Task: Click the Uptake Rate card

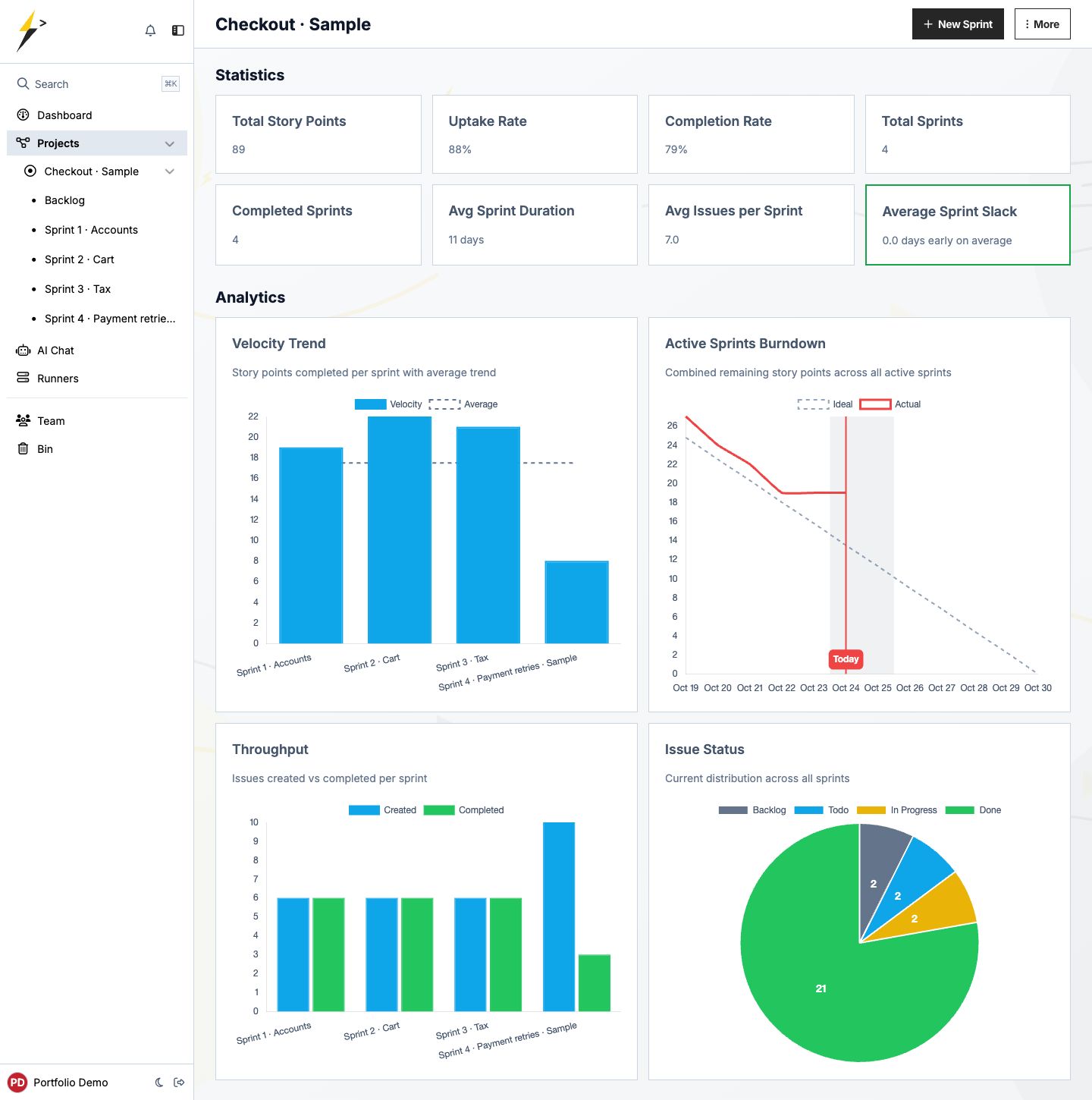Action: pos(535,134)
